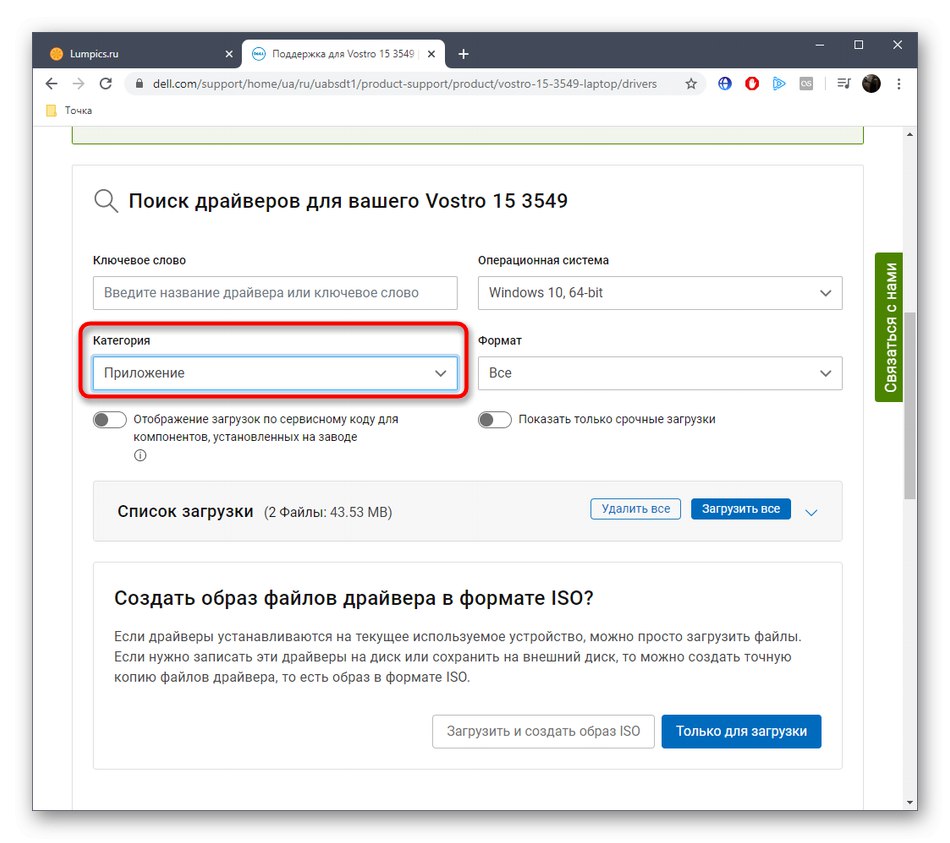The image size is (950, 843).
Task: Click the Загрузить все button
Action: click(x=740, y=508)
